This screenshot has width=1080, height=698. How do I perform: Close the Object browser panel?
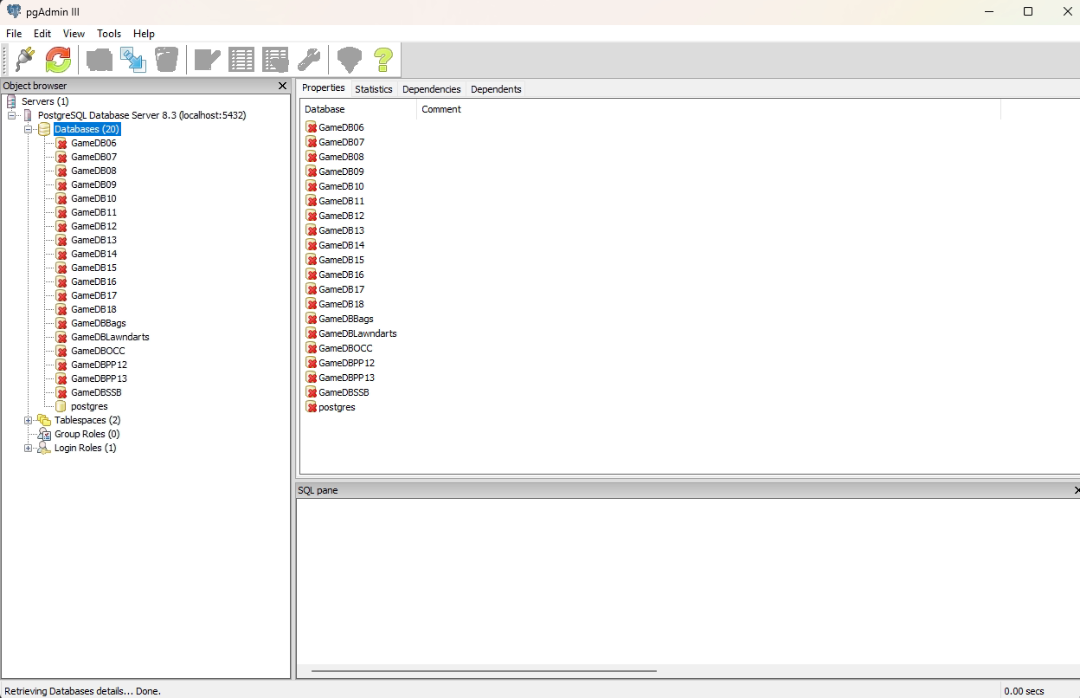(282, 86)
